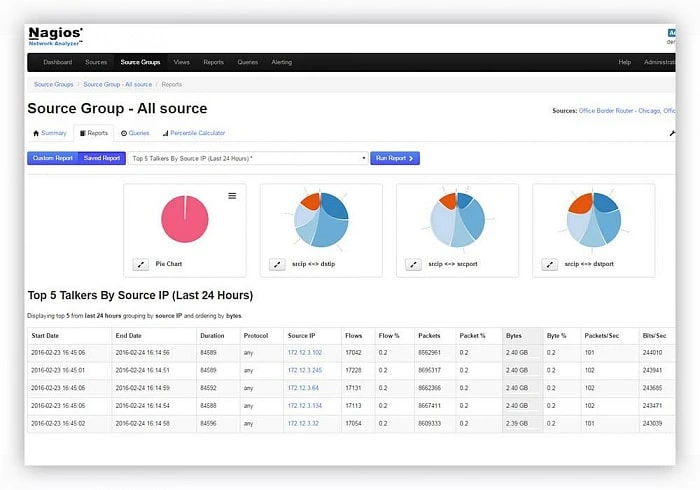Sort by the Bytes column header
Screen dimensions: 700x490
513,335
